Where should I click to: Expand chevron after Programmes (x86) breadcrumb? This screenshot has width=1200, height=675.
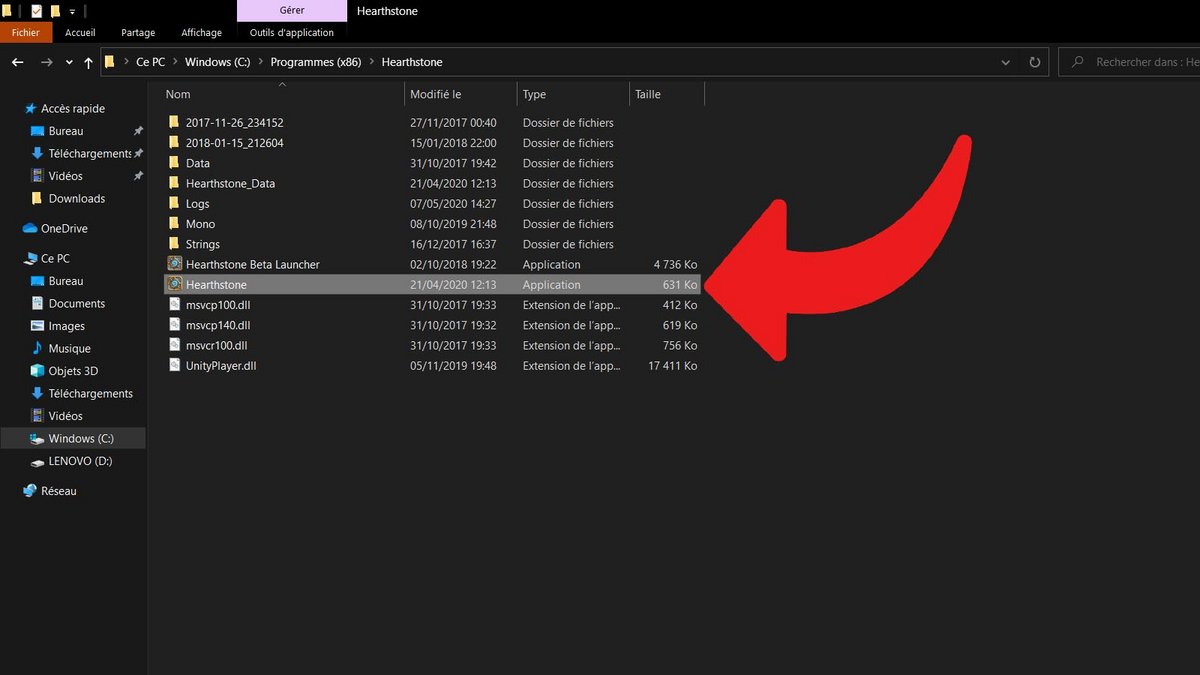point(372,62)
